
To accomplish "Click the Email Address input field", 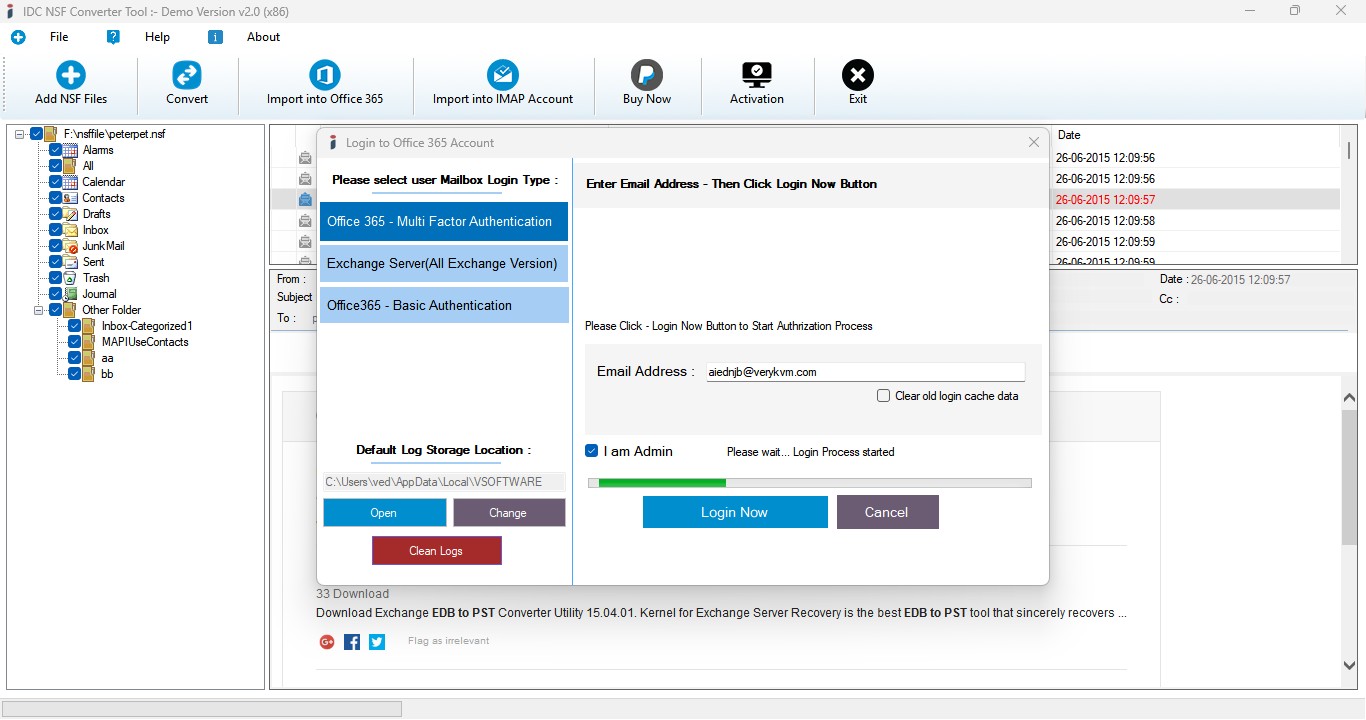I will click(865, 372).
